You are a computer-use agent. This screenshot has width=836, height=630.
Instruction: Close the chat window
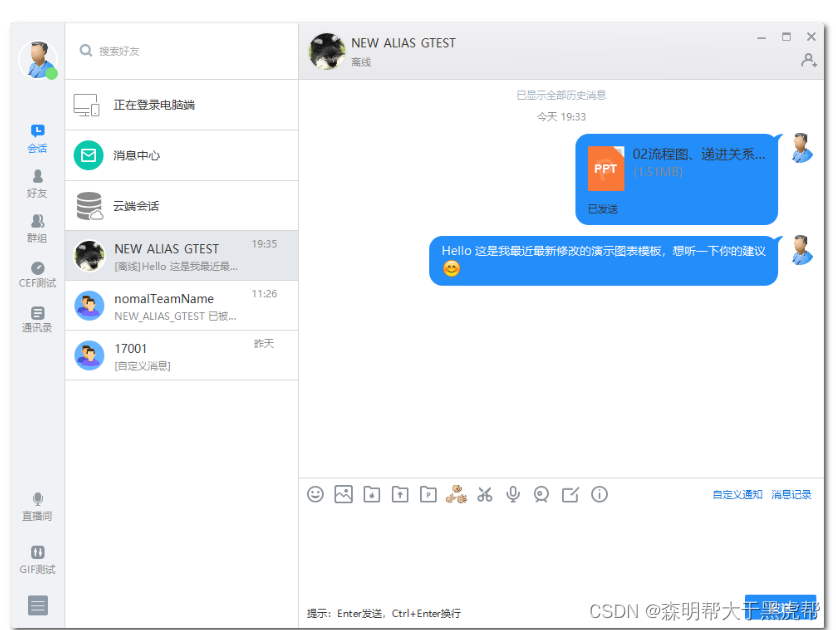811,37
